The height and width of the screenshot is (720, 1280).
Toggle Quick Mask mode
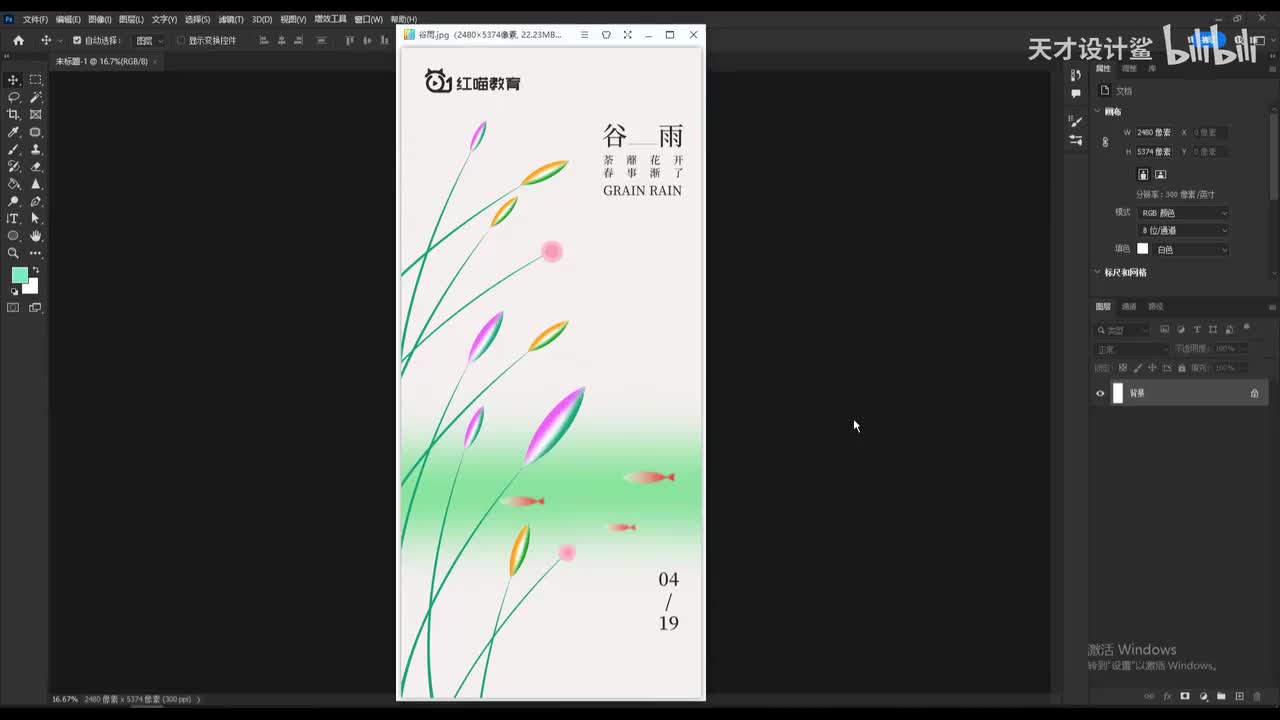(x=13, y=308)
